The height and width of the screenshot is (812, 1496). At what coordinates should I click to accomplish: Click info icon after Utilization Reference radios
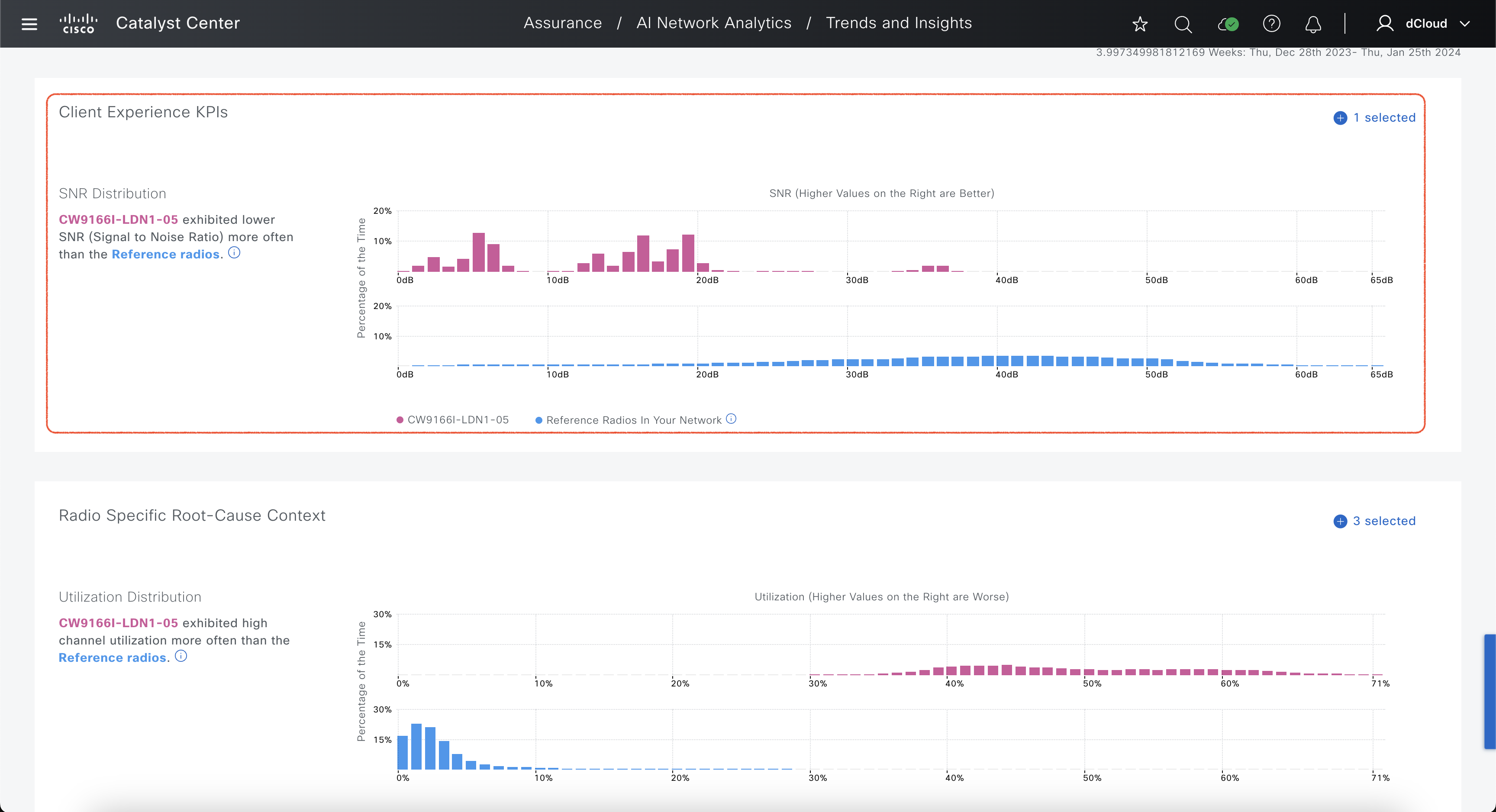181,656
